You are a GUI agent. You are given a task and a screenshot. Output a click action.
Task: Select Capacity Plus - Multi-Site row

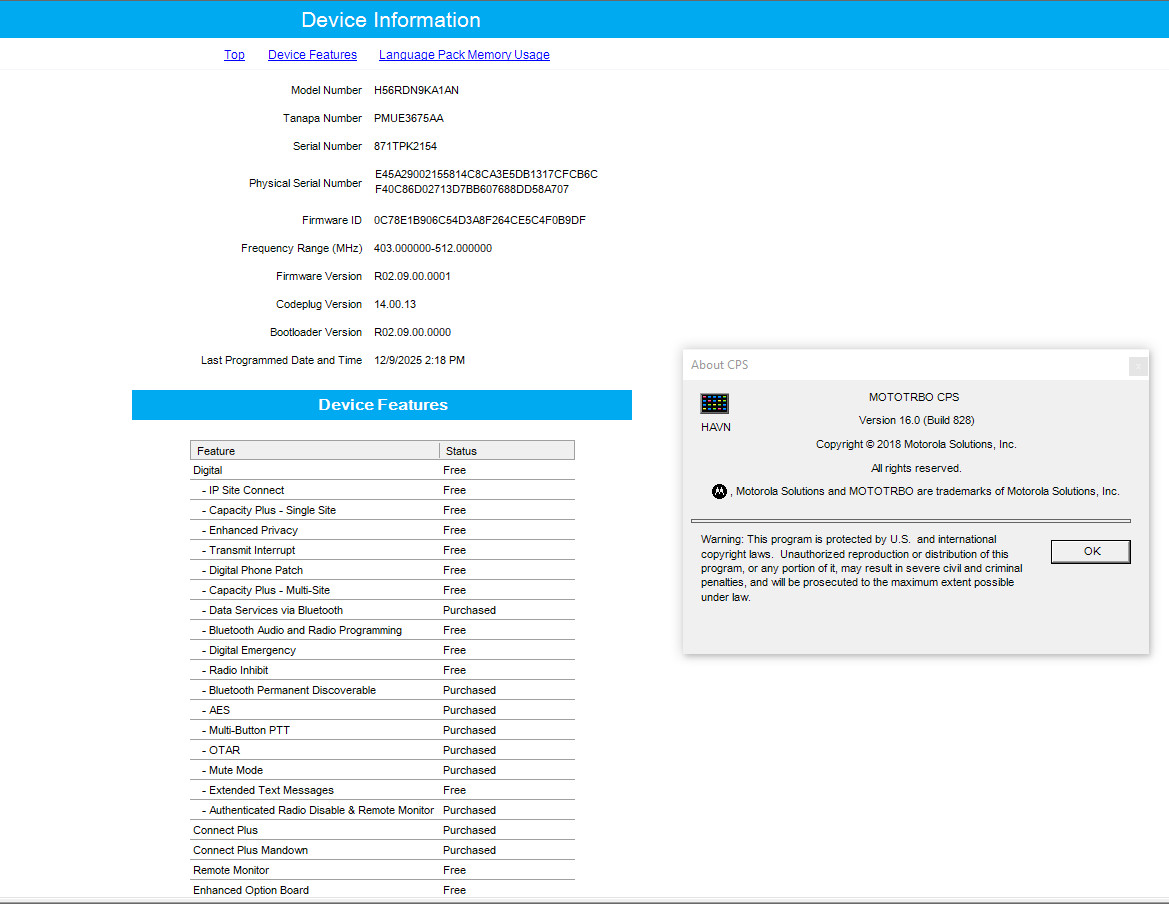382,590
